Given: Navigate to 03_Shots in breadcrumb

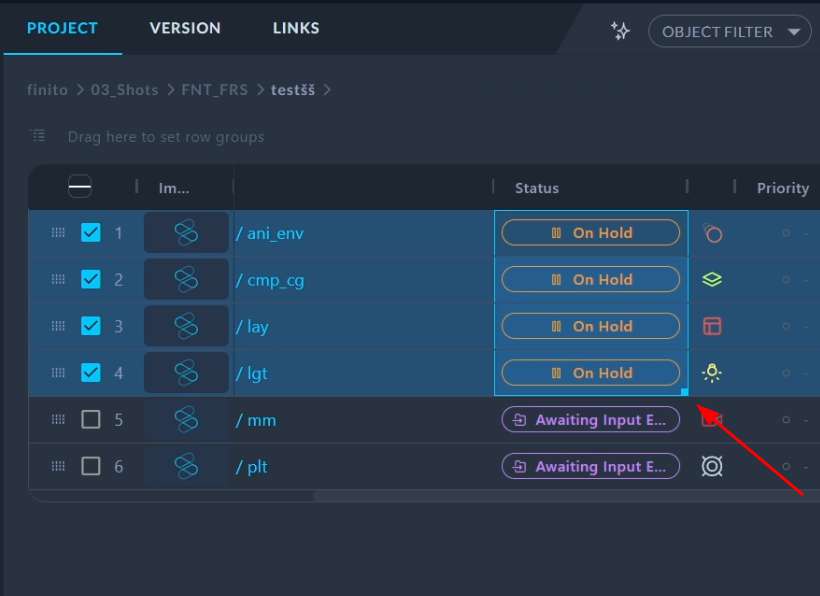Looking at the screenshot, I should [125, 90].
